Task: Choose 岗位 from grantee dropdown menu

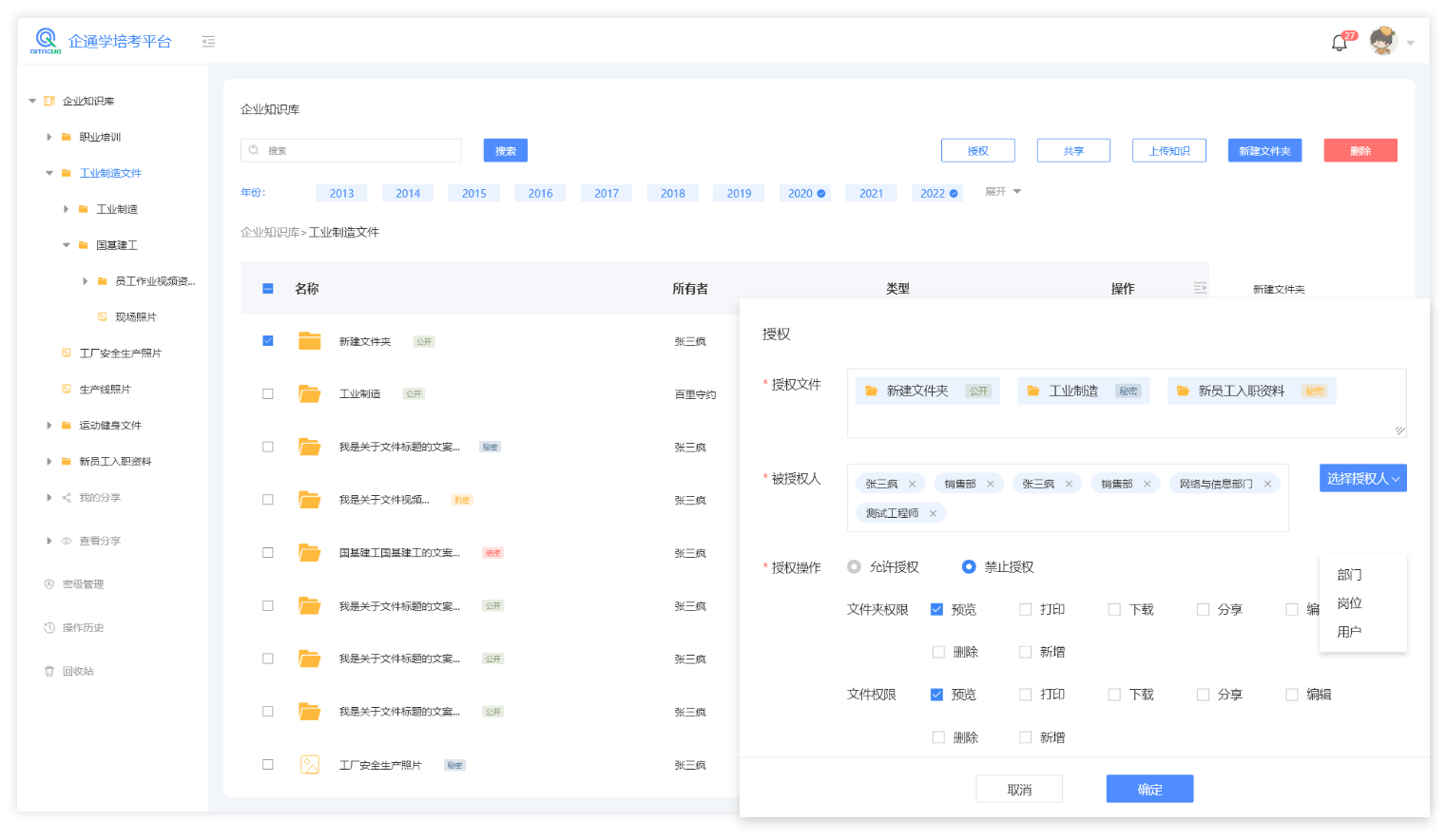Action: coord(1349,603)
